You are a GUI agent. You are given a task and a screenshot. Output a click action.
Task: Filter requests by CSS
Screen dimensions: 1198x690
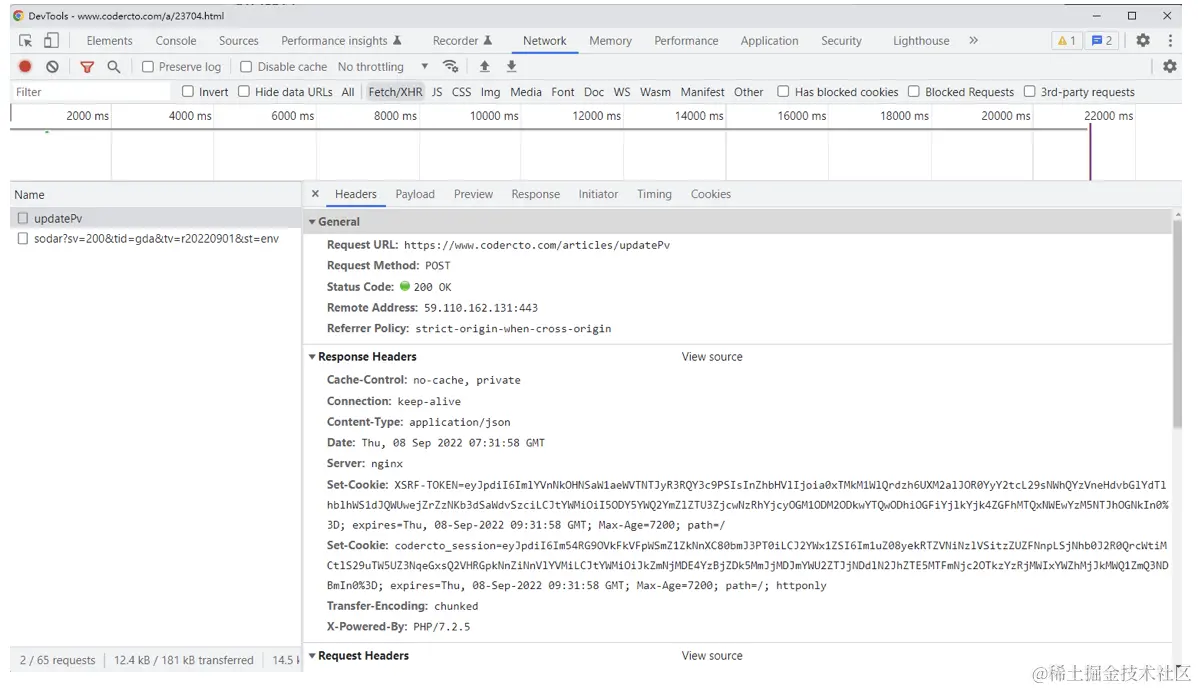tap(461, 92)
